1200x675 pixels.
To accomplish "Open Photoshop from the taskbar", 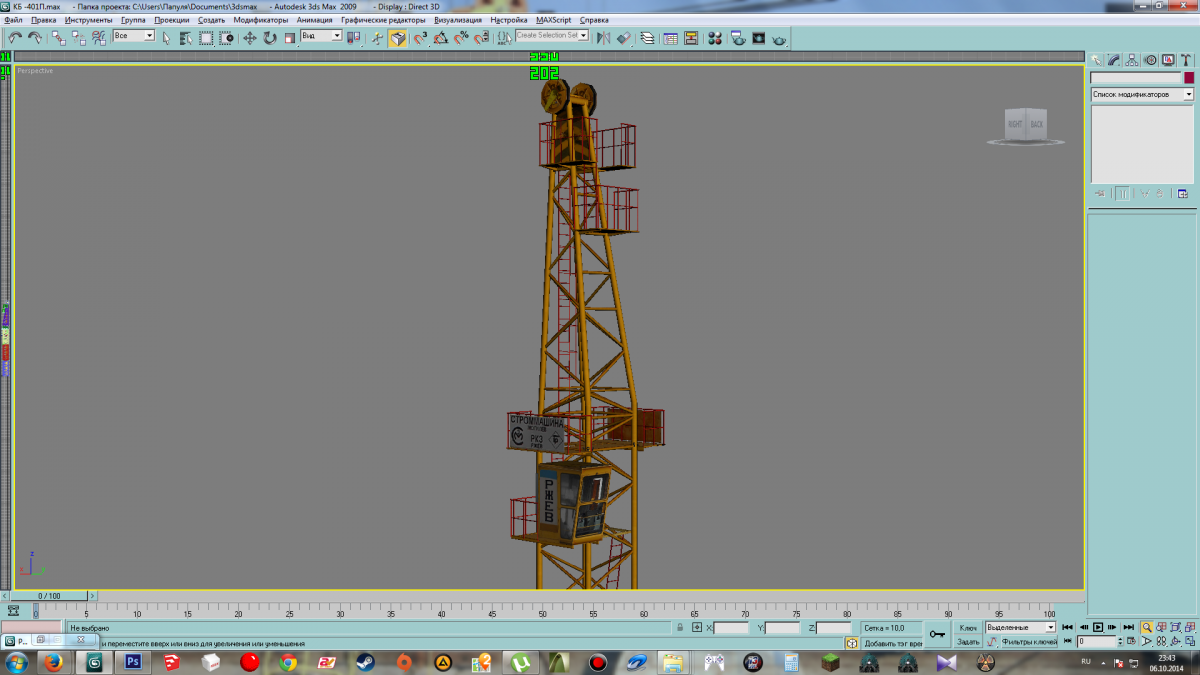I will point(132,662).
